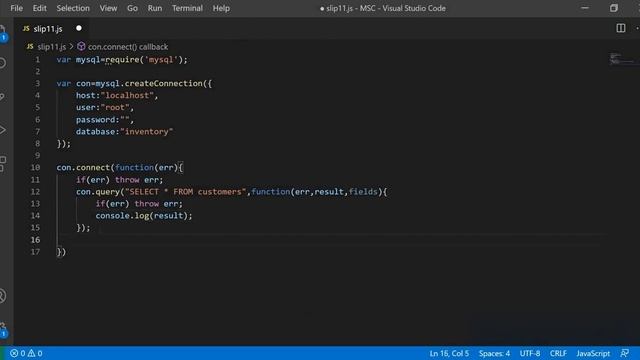
Task: Open the Source Control view icon
Action: pos(2,97)
